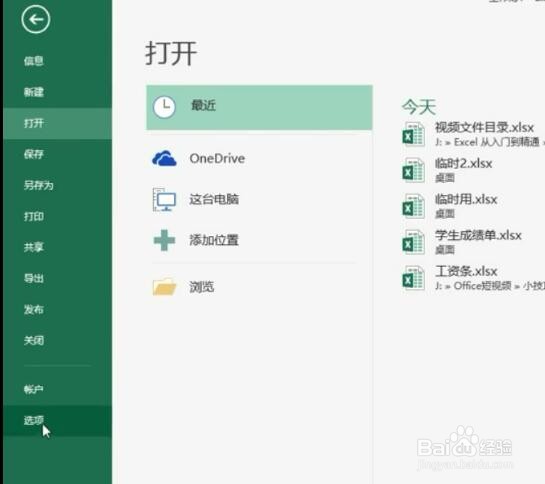Click the plus icon for 添加位置
545x484 pixels.
tap(164, 240)
